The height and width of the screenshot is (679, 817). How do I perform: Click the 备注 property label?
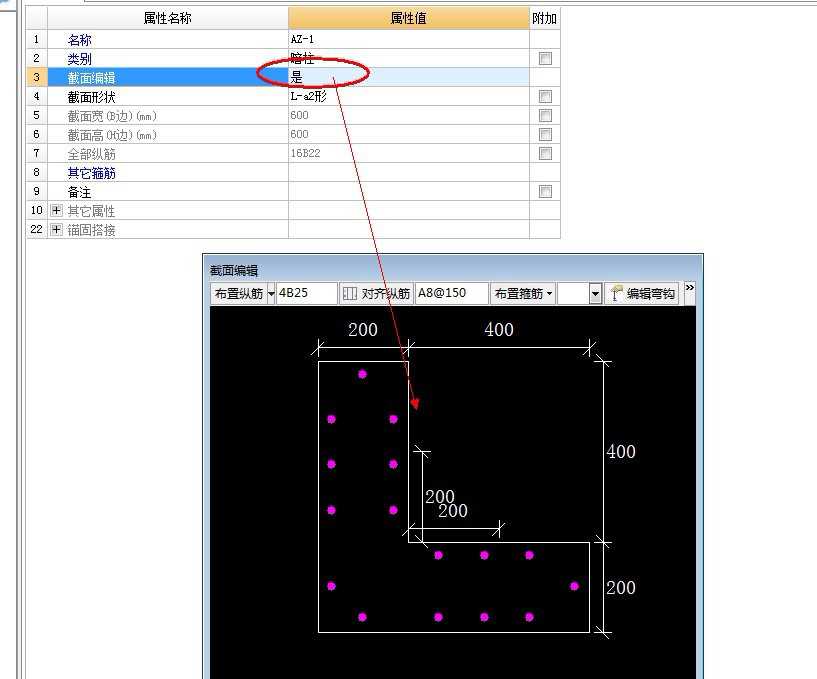click(79, 192)
